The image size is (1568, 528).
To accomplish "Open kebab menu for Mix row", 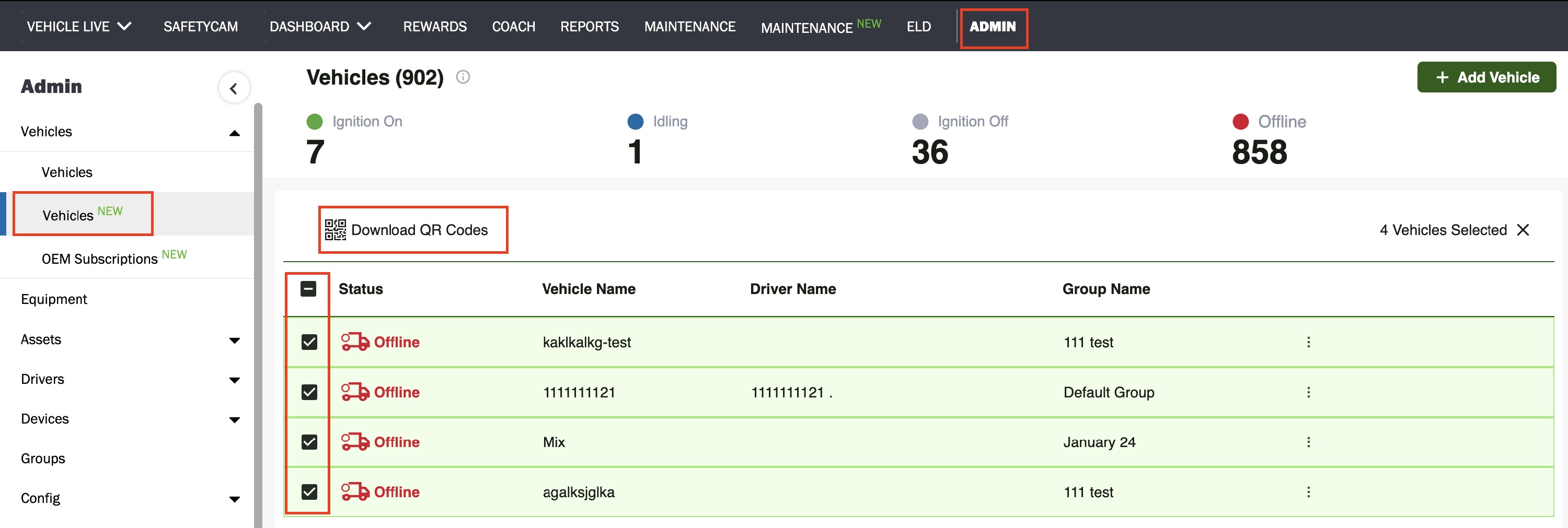I will (1308, 442).
